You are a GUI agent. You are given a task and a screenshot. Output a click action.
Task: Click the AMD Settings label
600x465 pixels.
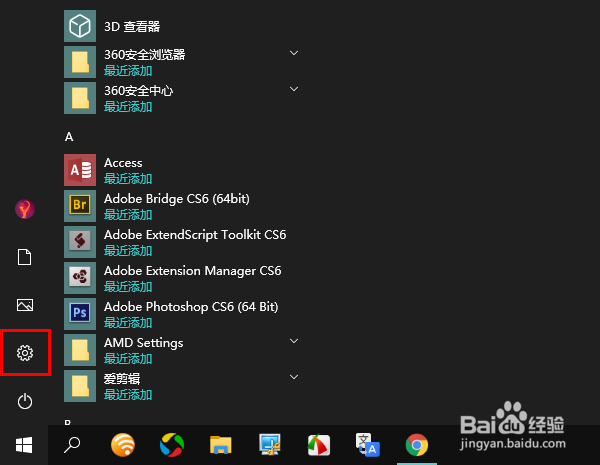coord(143,343)
